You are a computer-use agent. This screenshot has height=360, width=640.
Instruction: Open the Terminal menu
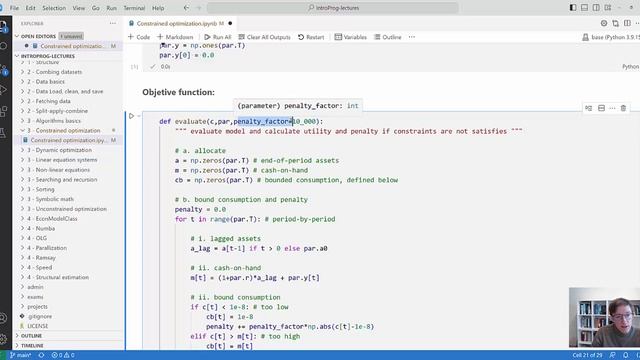(x=134, y=8)
